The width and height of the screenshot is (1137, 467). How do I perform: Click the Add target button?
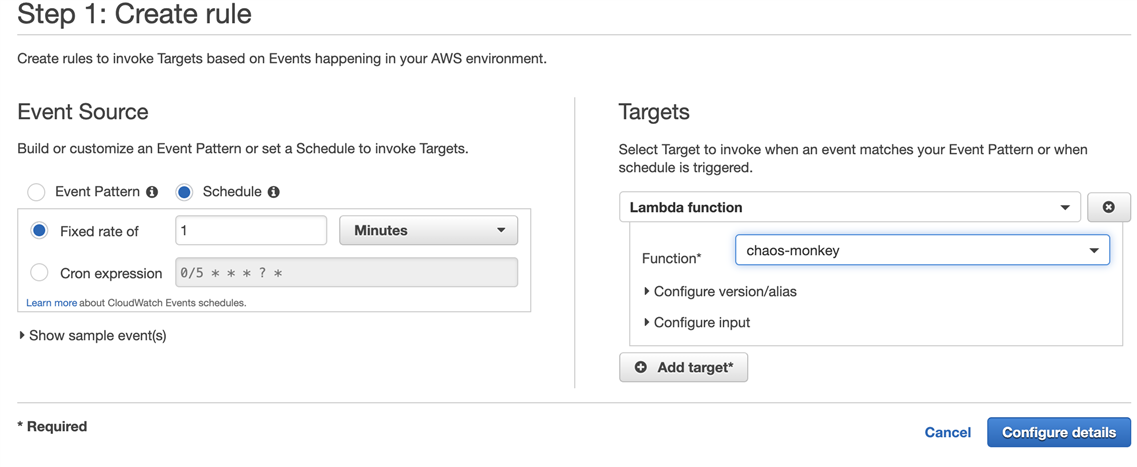pyautogui.click(x=683, y=368)
